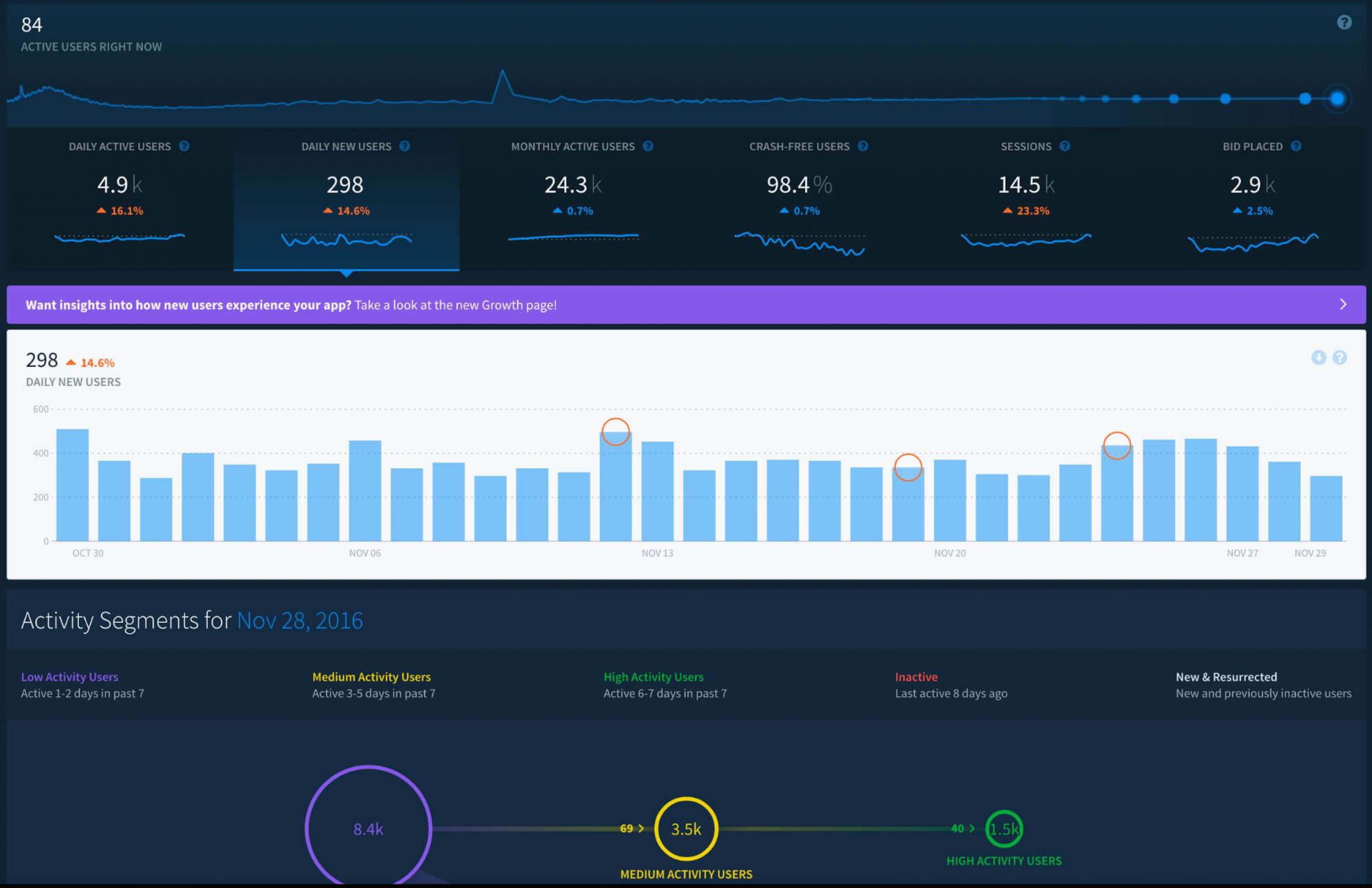Click the download icon on Daily New Users chart

pyautogui.click(x=1318, y=357)
